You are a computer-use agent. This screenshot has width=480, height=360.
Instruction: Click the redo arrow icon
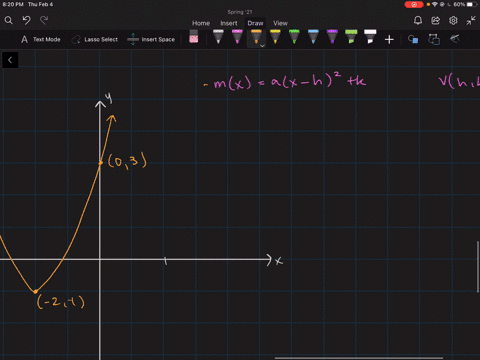44,21
